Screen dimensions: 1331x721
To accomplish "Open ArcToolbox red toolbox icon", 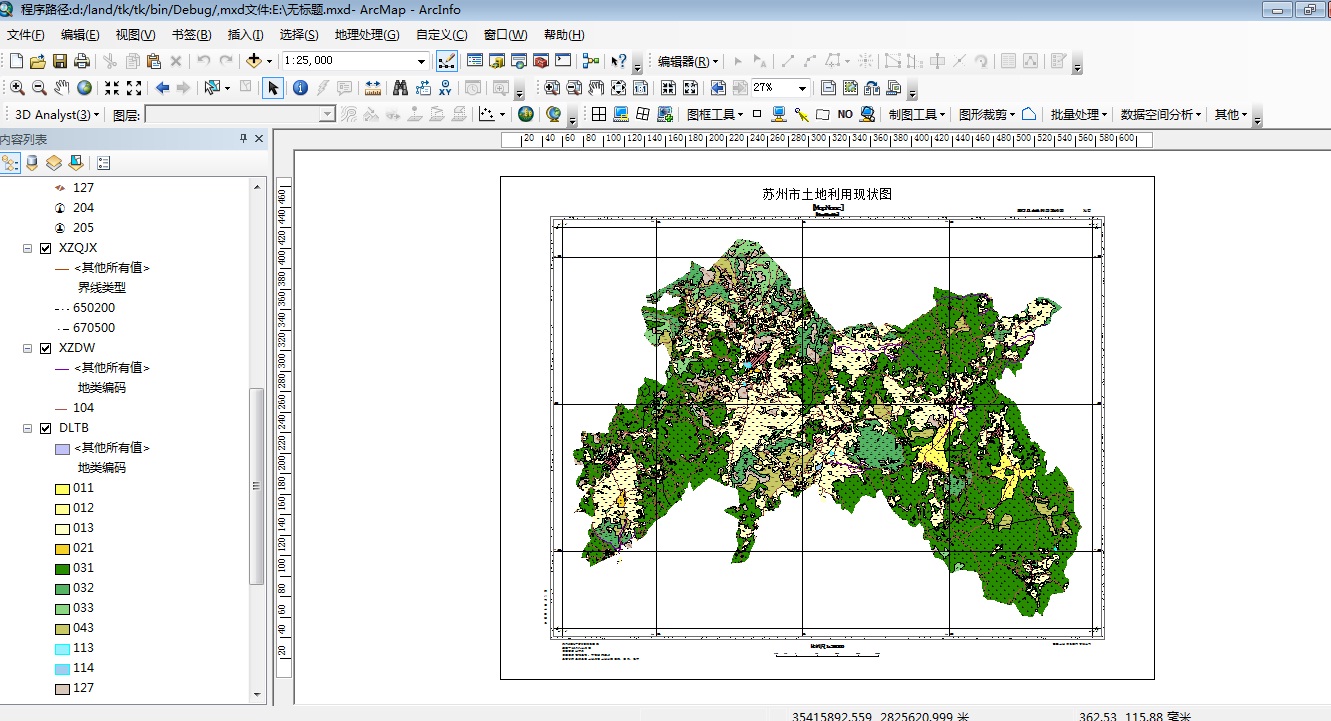I will [x=540, y=61].
